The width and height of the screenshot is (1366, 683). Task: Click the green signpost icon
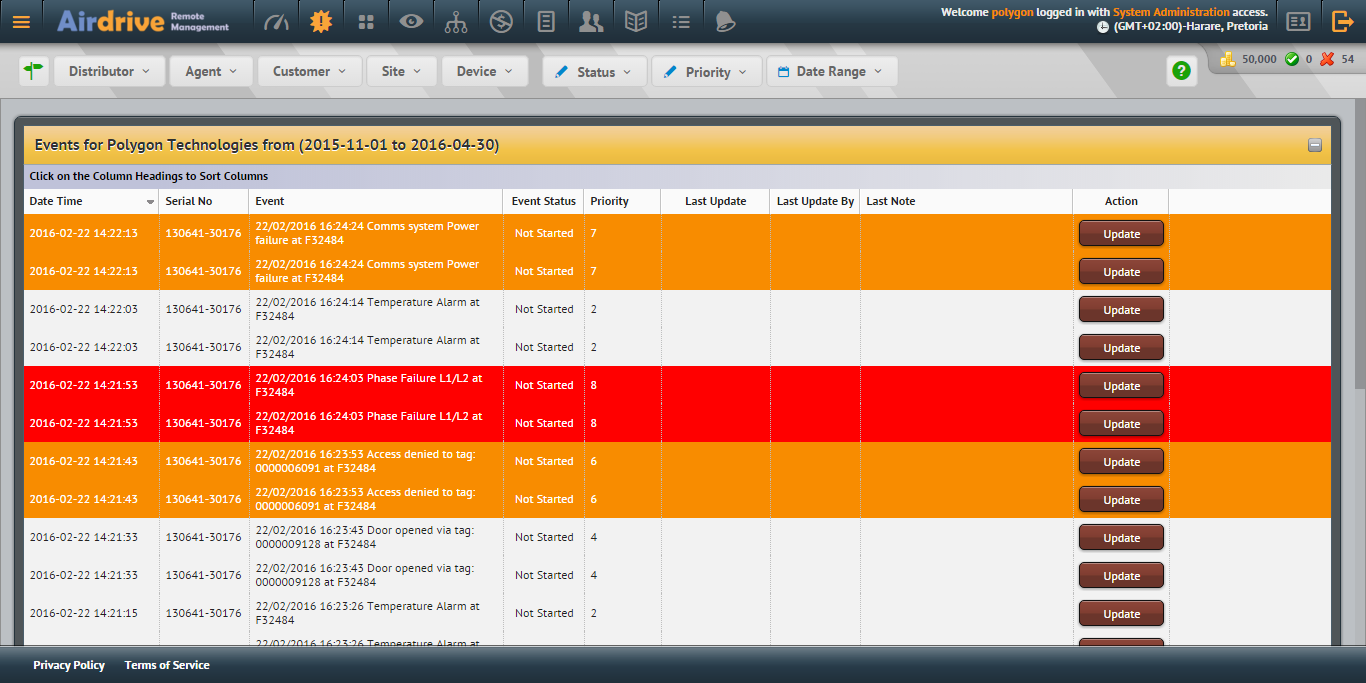click(x=34, y=71)
